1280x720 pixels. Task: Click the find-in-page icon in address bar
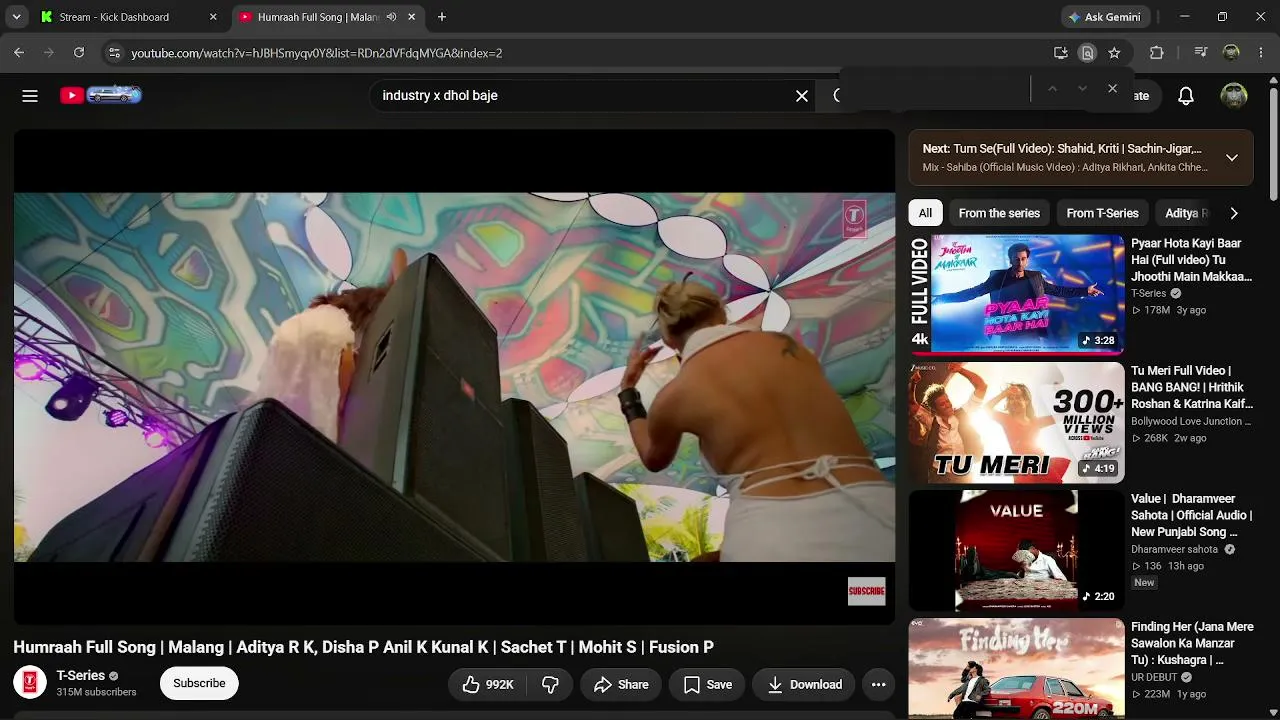[1087, 53]
